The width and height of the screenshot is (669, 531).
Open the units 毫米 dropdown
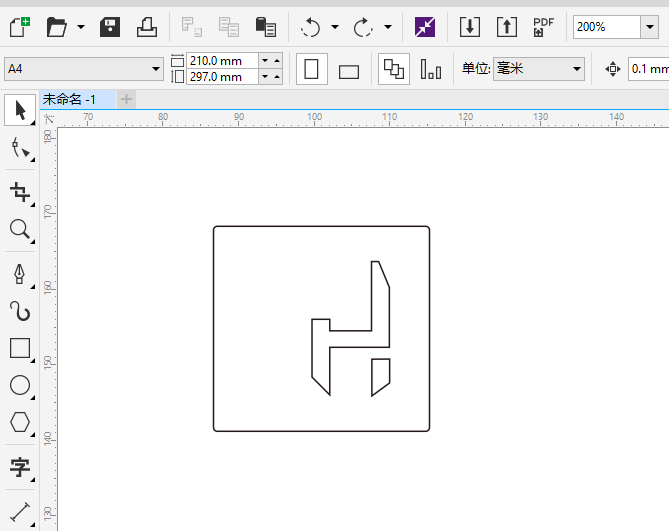pyautogui.click(x=576, y=69)
